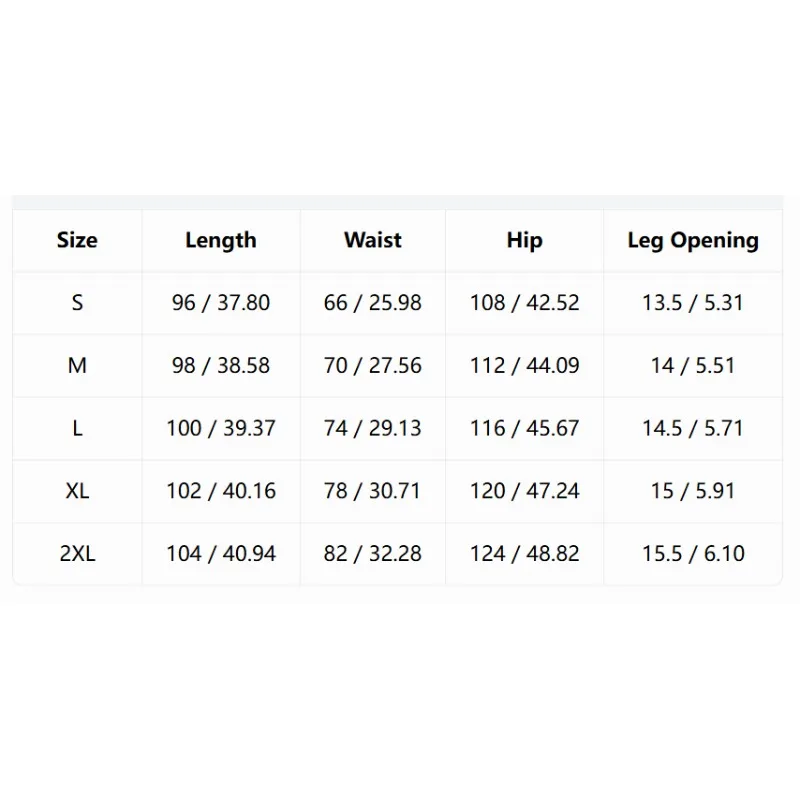
Task: Click the 116 / 45.67 hip cell
Action: (524, 429)
